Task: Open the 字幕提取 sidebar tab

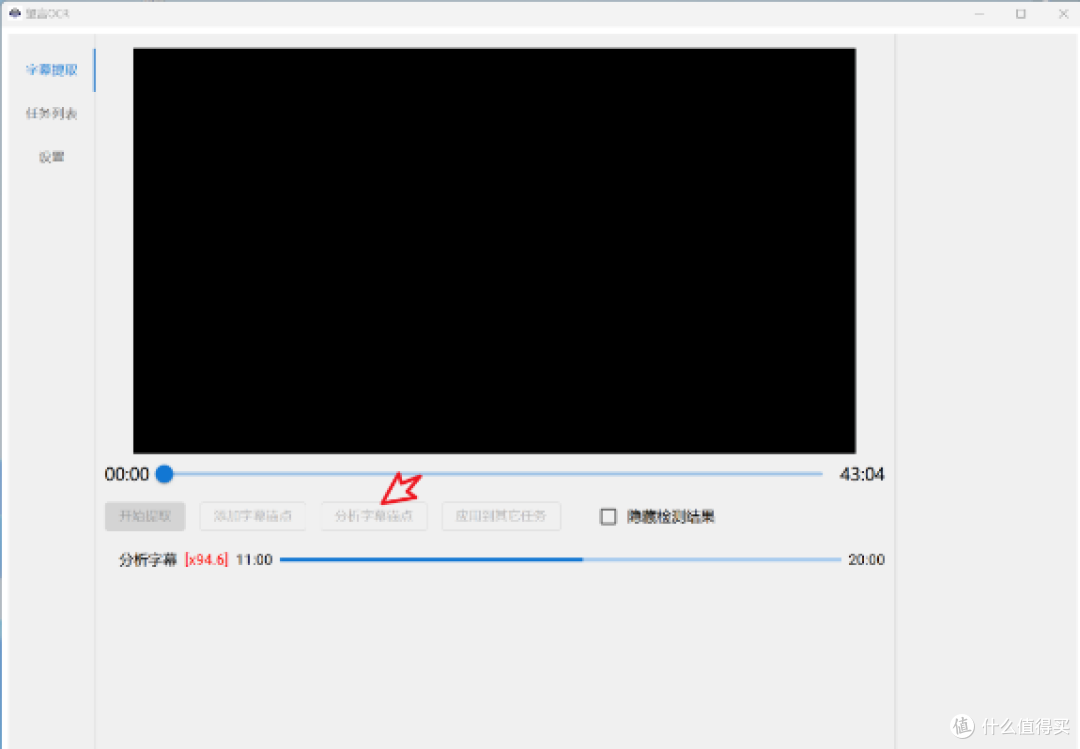Action: coord(52,70)
